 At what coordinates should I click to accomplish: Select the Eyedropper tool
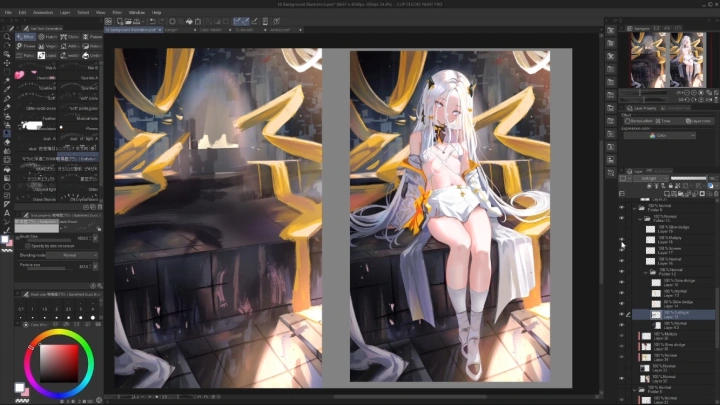(x=7, y=88)
